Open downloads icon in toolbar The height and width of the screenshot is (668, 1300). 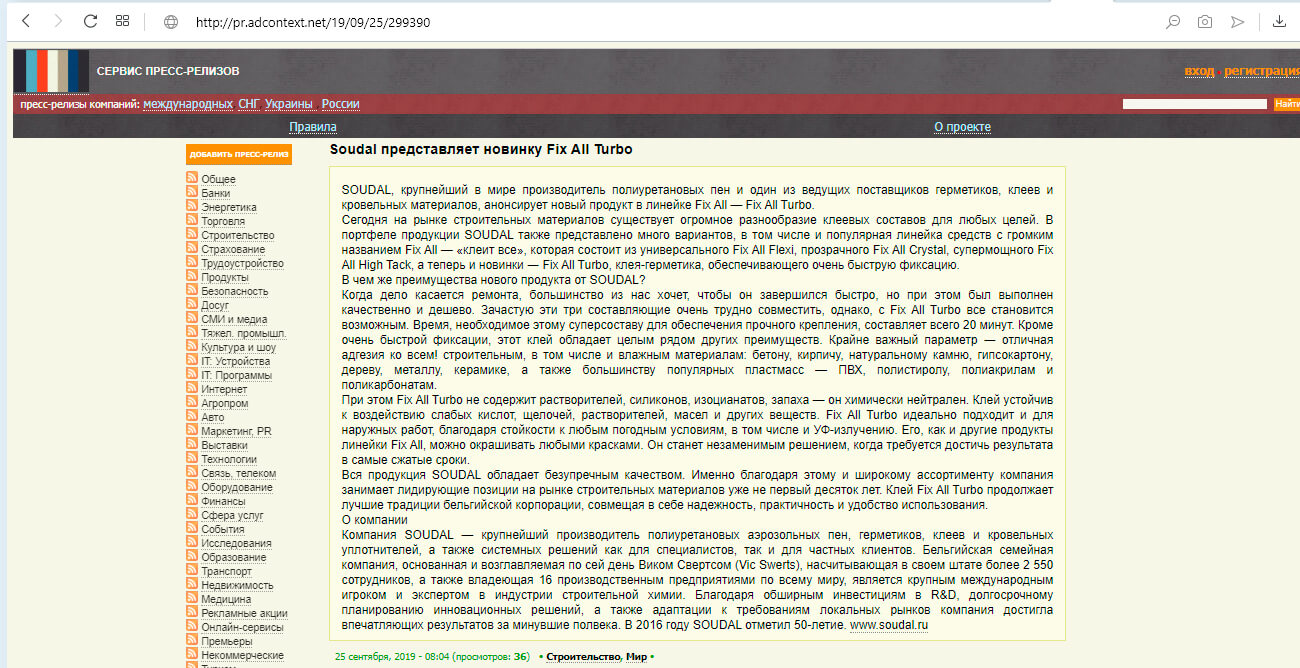tap(1279, 22)
